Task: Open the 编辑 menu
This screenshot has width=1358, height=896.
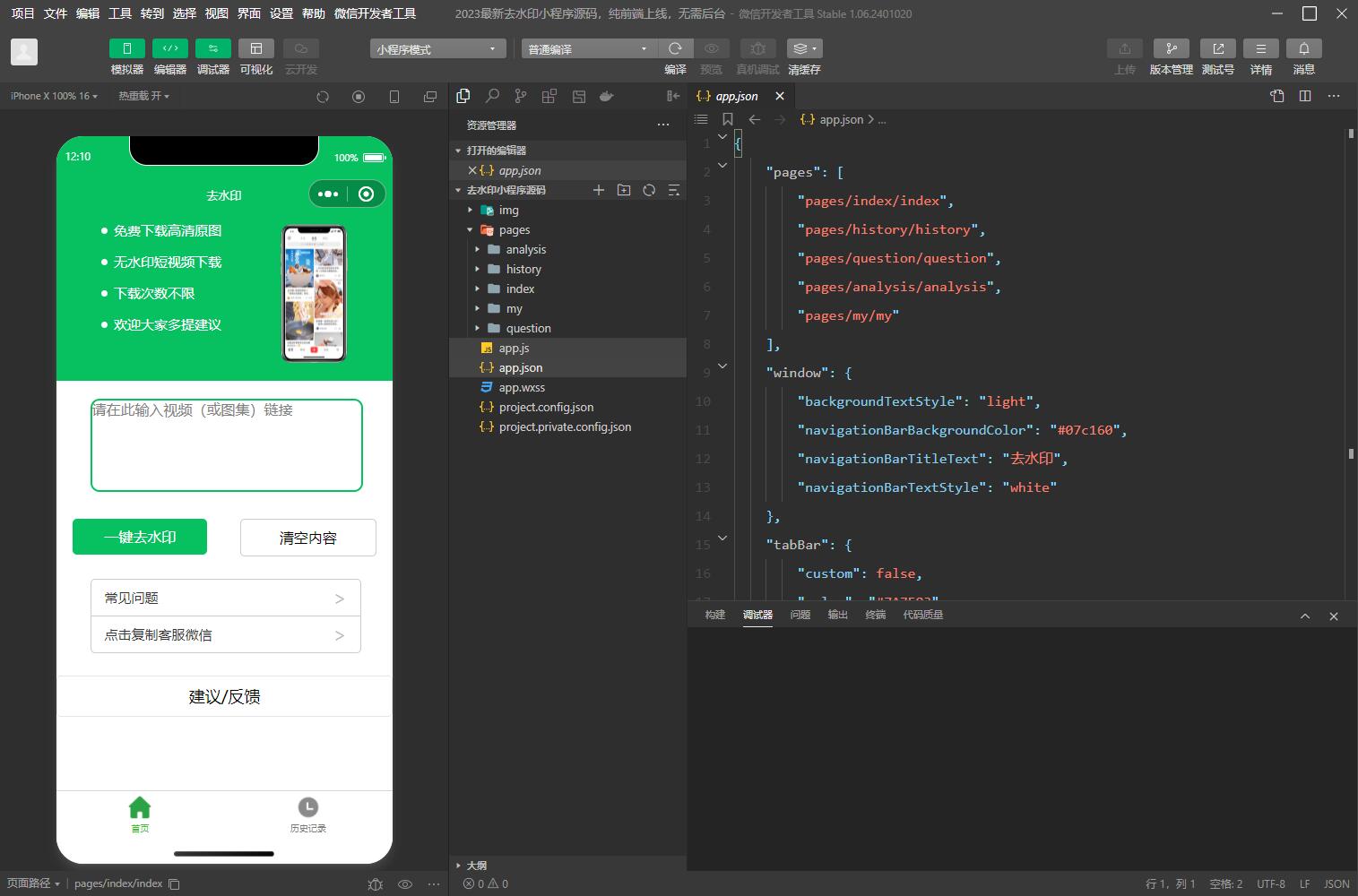Action: [88, 13]
